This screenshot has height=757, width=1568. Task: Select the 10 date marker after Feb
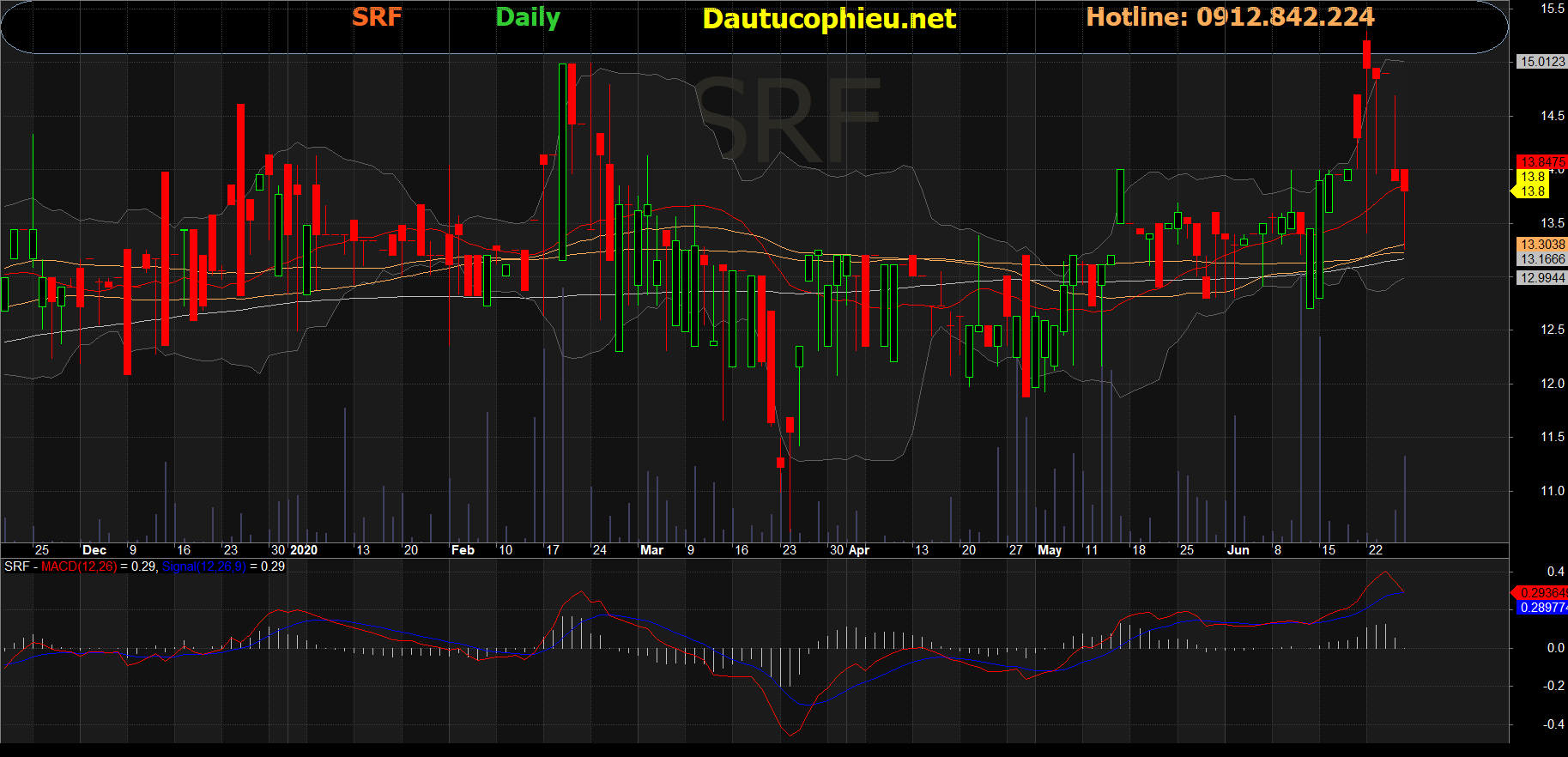click(x=506, y=550)
